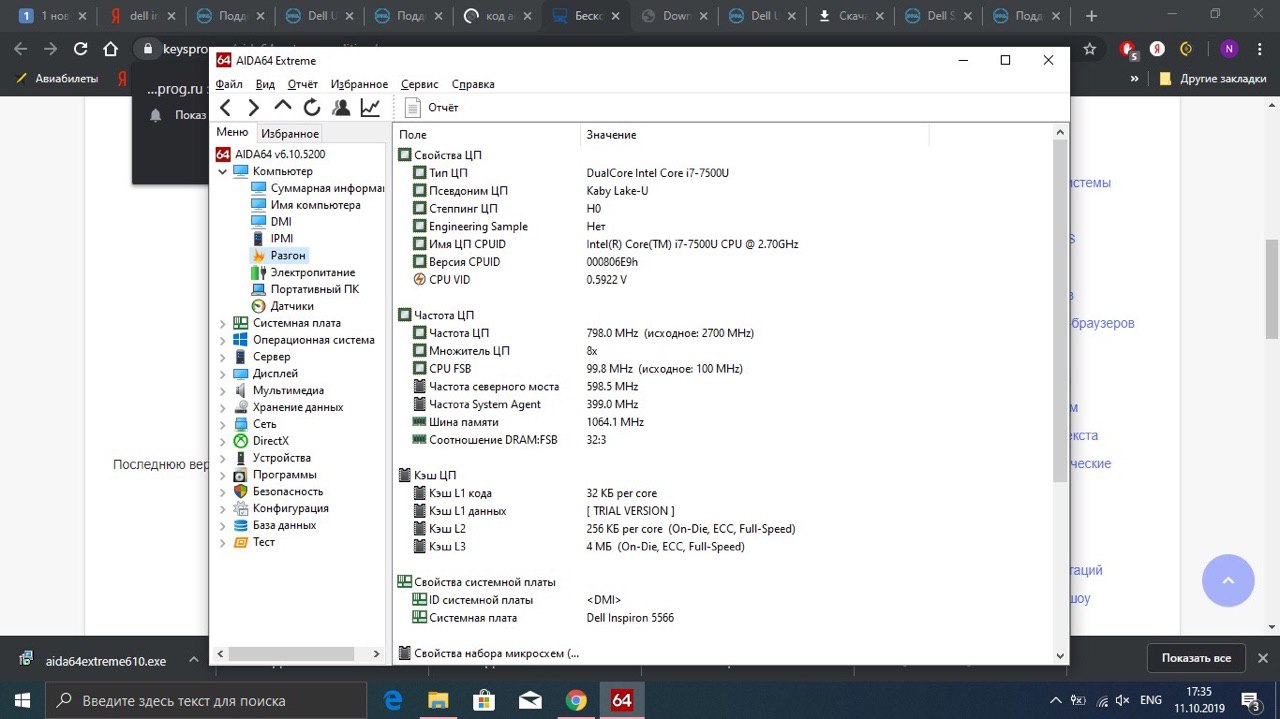Expand the Мультимедиа node
The image size is (1280, 719).
pos(223,390)
